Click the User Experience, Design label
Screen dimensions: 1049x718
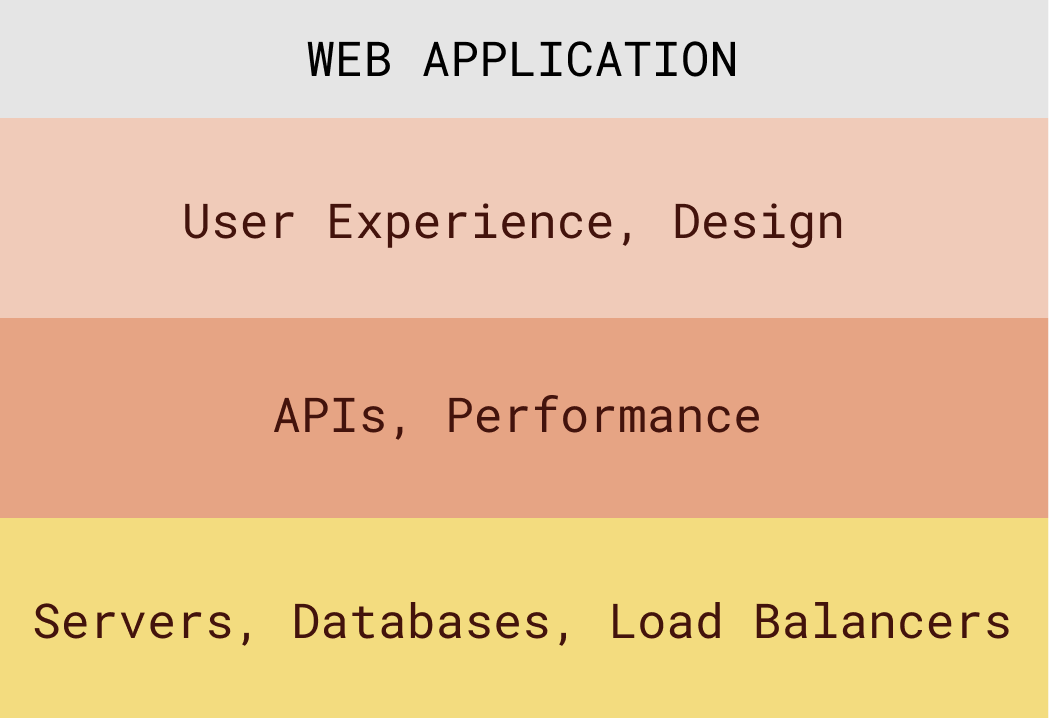click(513, 223)
